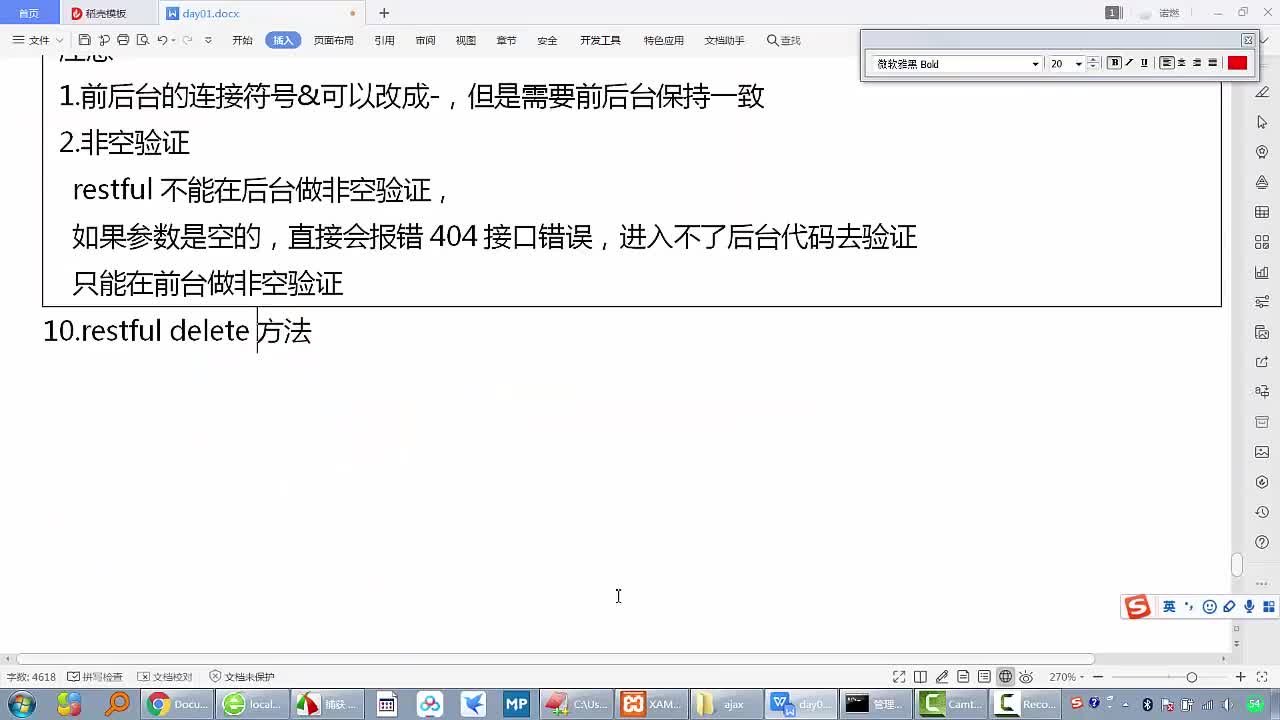The image size is (1280, 720).
Task: Redo the last action
Action: pos(187,40)
